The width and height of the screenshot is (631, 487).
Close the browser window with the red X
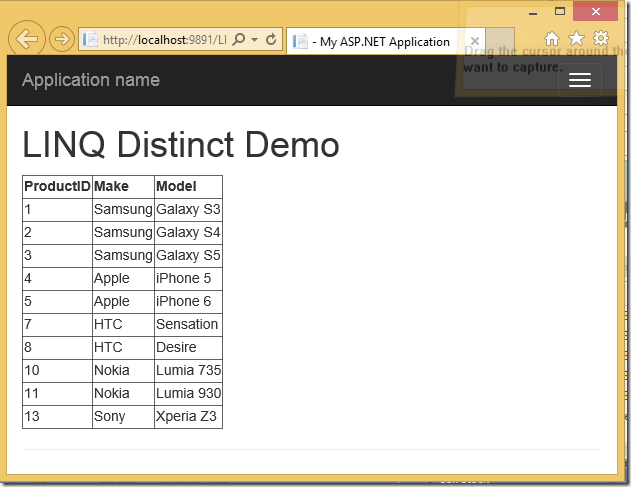click(x=596, y=11)
